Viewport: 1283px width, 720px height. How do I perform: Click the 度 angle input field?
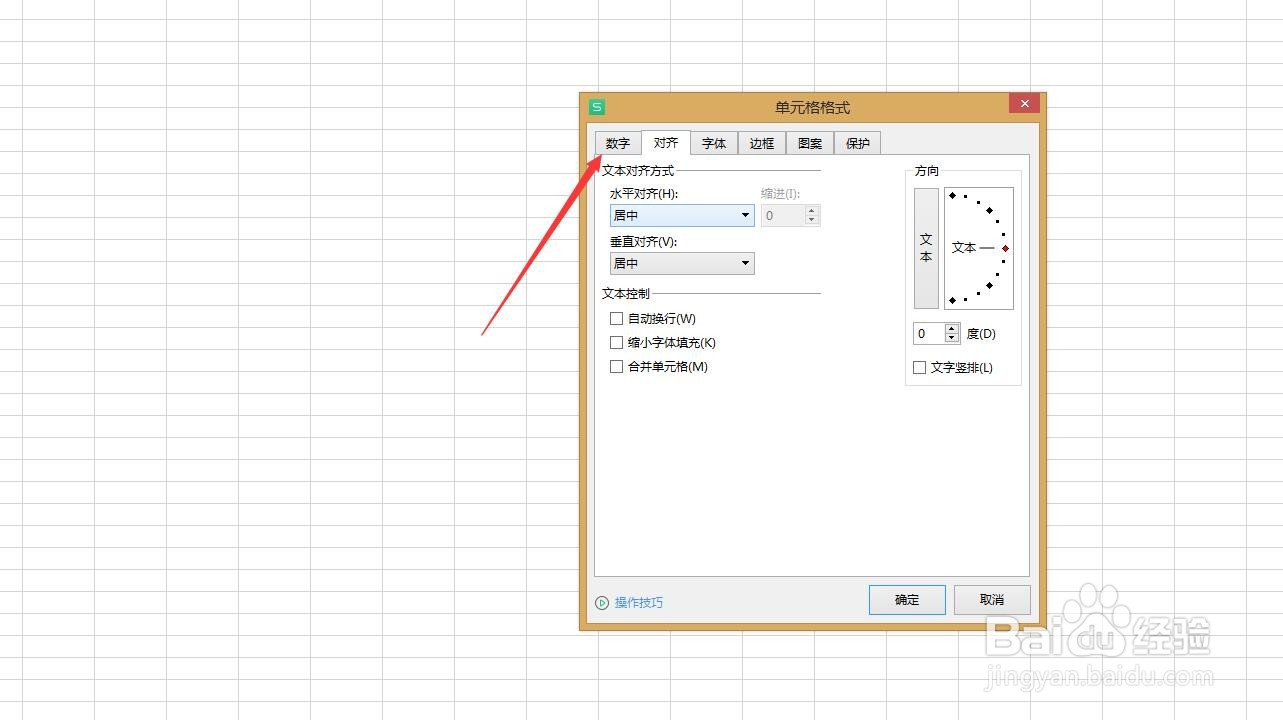click(929, 334)
